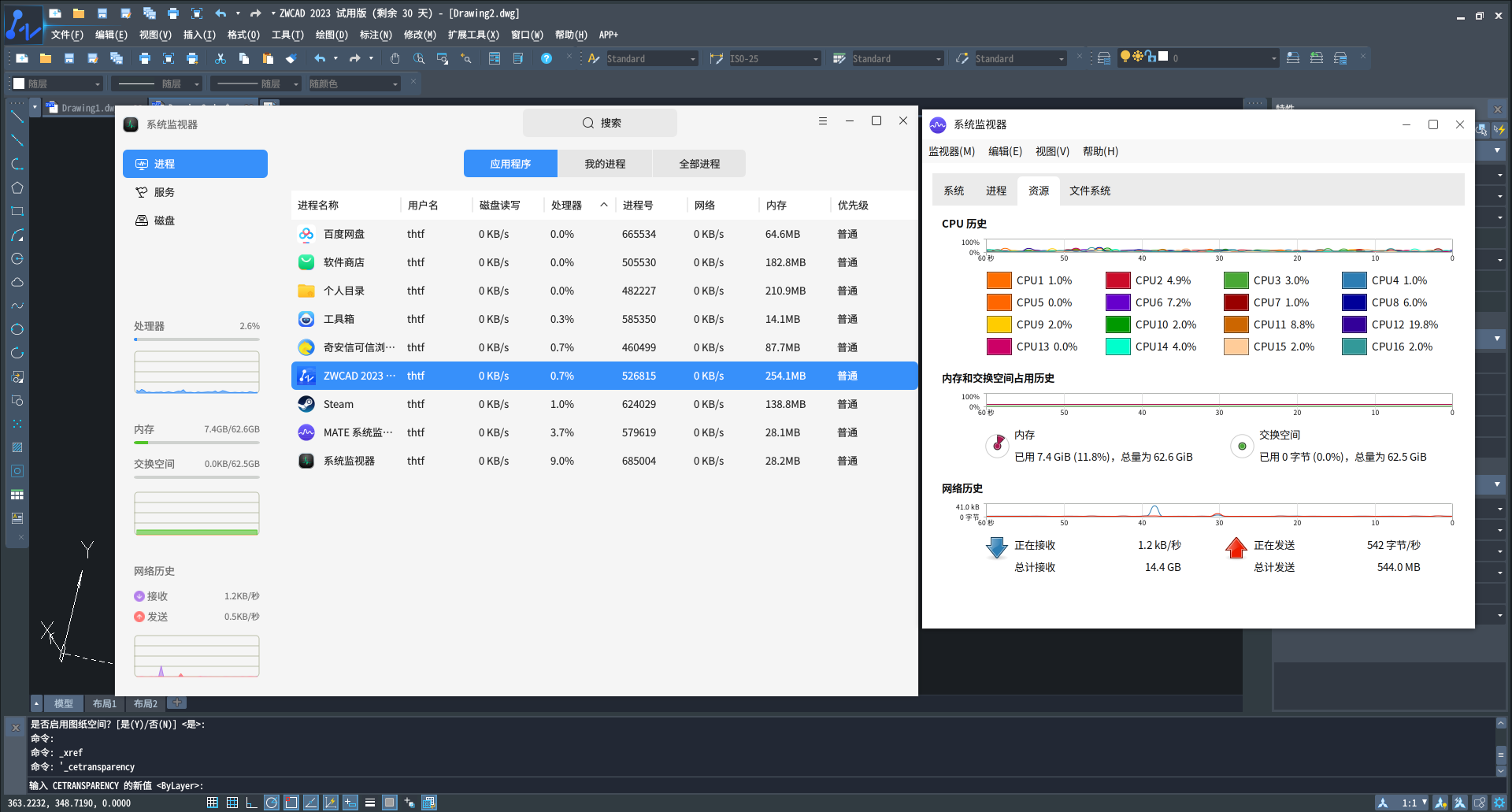Click the Cut scissors icon in toolbar
The height and width of the screenshot is (812, 1512).
coord(220,58)
